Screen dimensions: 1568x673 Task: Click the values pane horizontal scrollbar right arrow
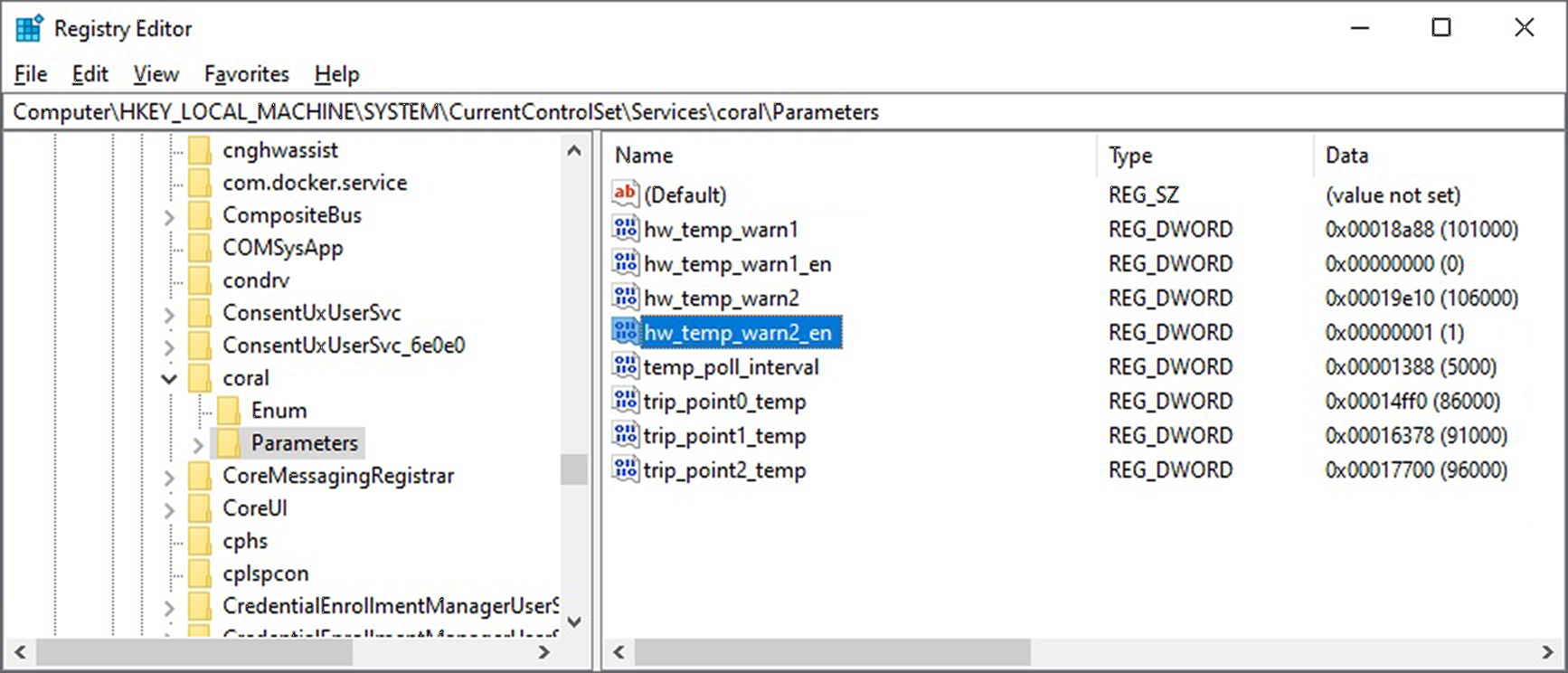click(x=1546, y=651)
